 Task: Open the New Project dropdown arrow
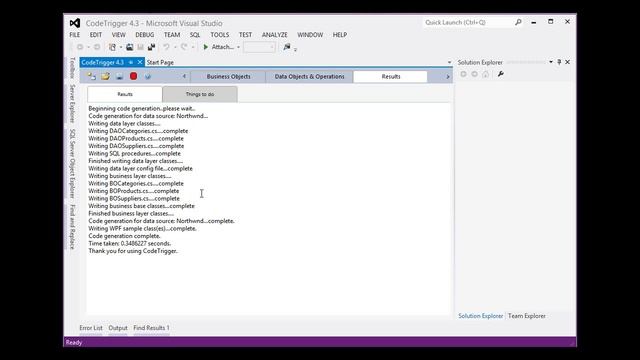coord(120,47)
